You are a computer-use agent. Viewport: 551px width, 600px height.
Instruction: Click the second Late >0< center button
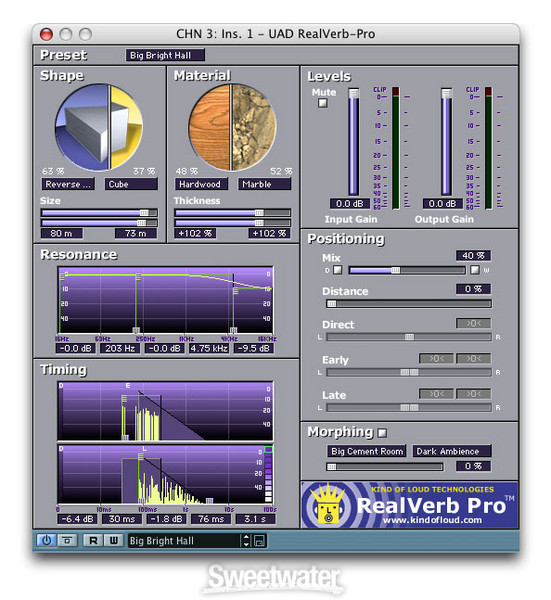point(473,394)
